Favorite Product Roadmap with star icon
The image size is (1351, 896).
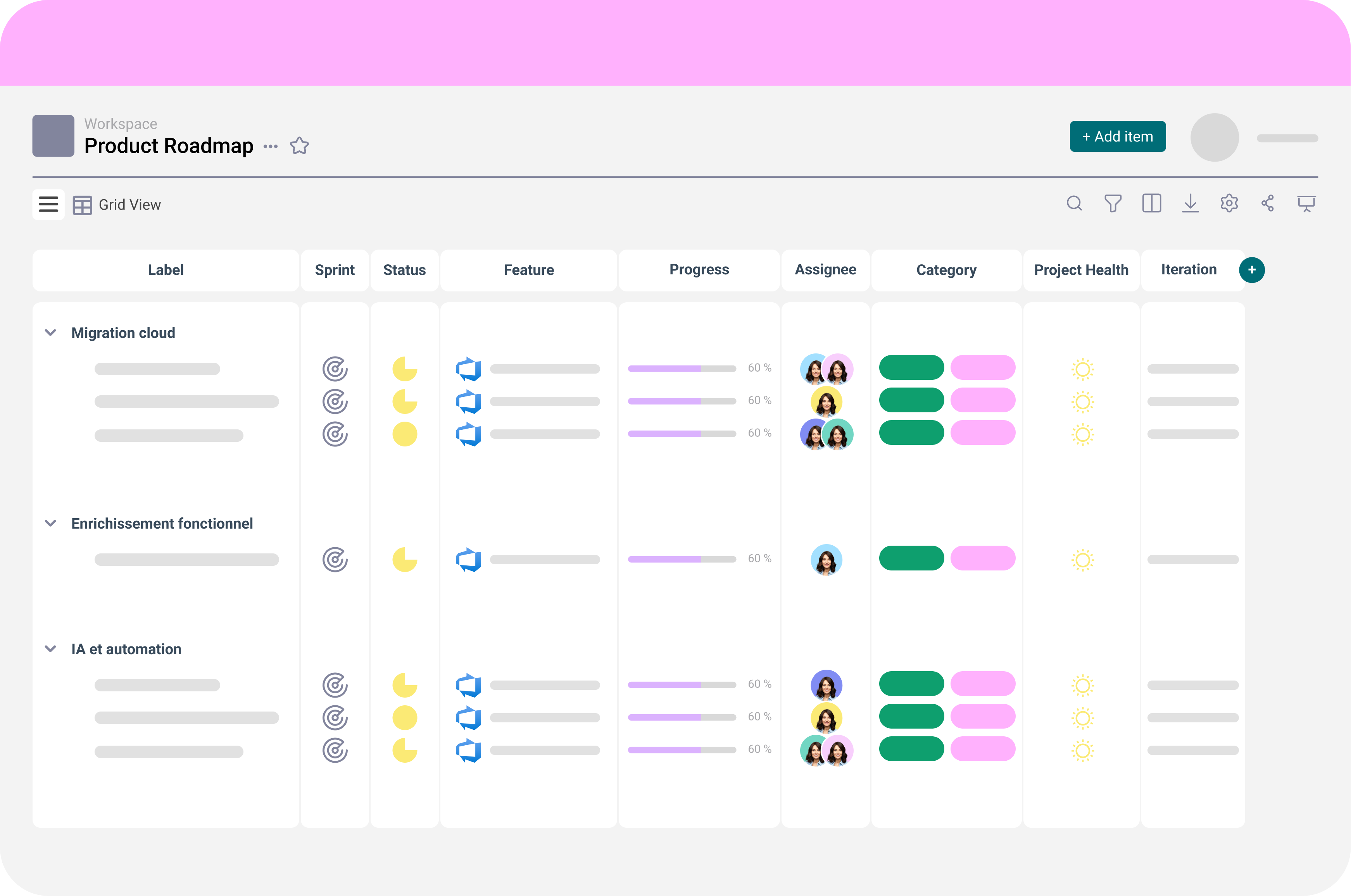[299, 146]
